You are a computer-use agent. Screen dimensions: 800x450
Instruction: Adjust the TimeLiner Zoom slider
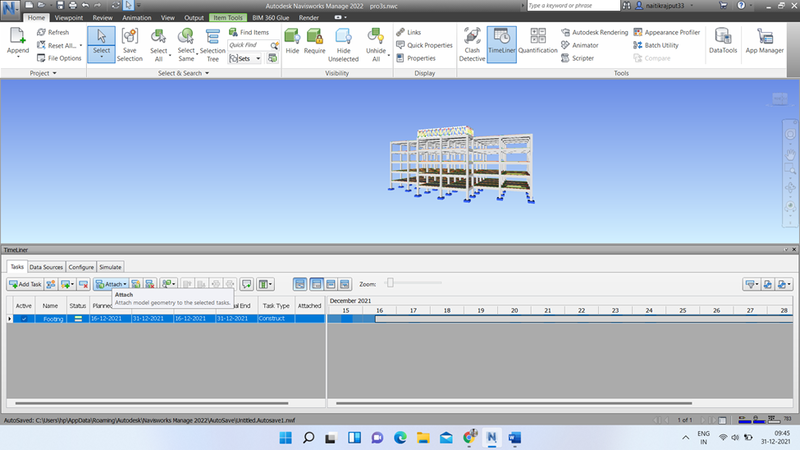[390, 283]
